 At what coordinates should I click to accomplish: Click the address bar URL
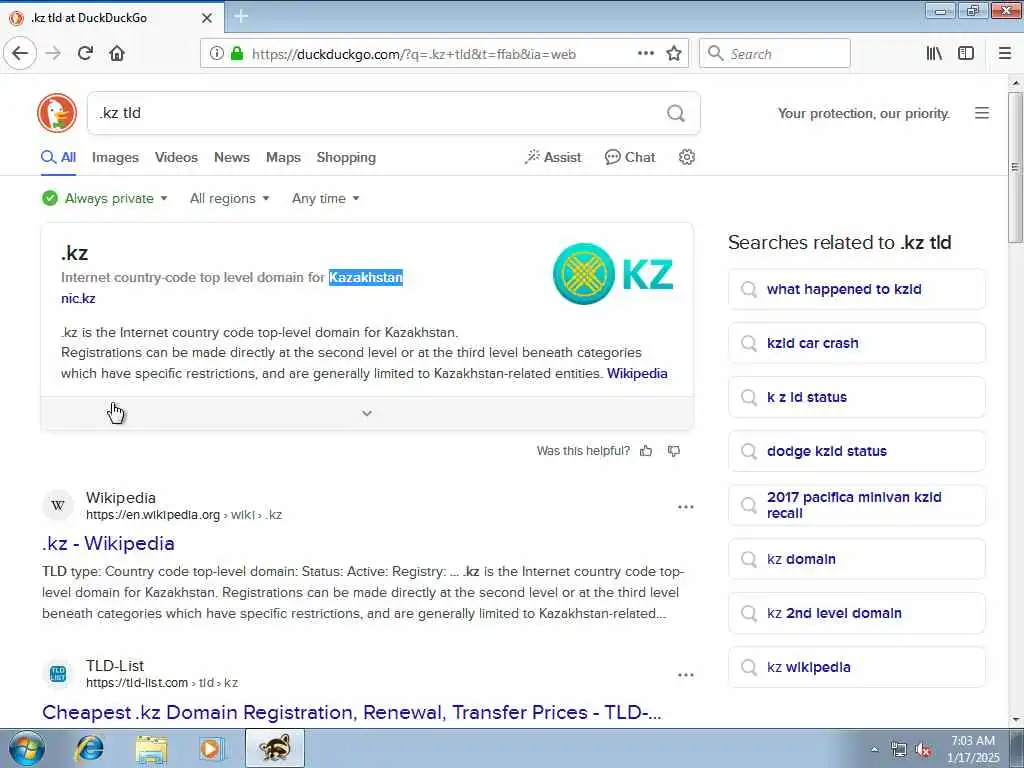point(413,54)
